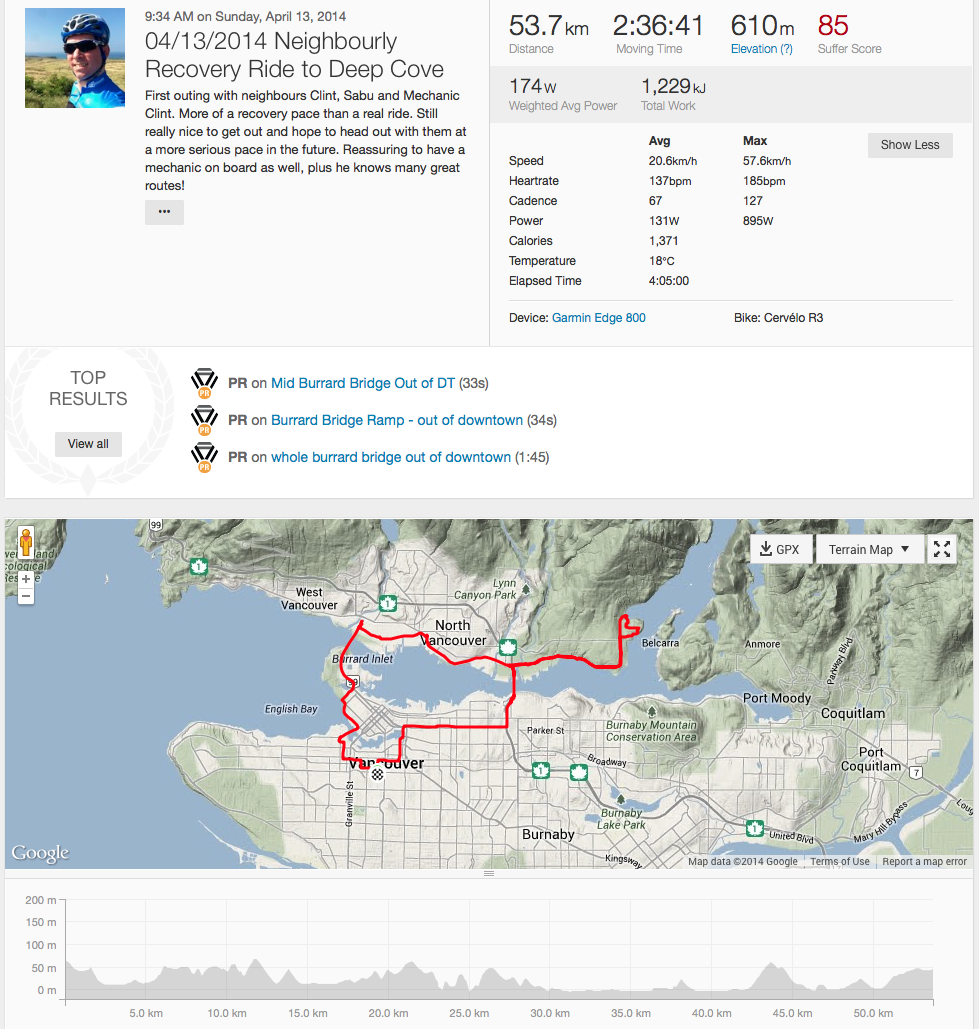Collapse stats with Show Less
The image size is (979, 1029).
(x=910, y=145)
